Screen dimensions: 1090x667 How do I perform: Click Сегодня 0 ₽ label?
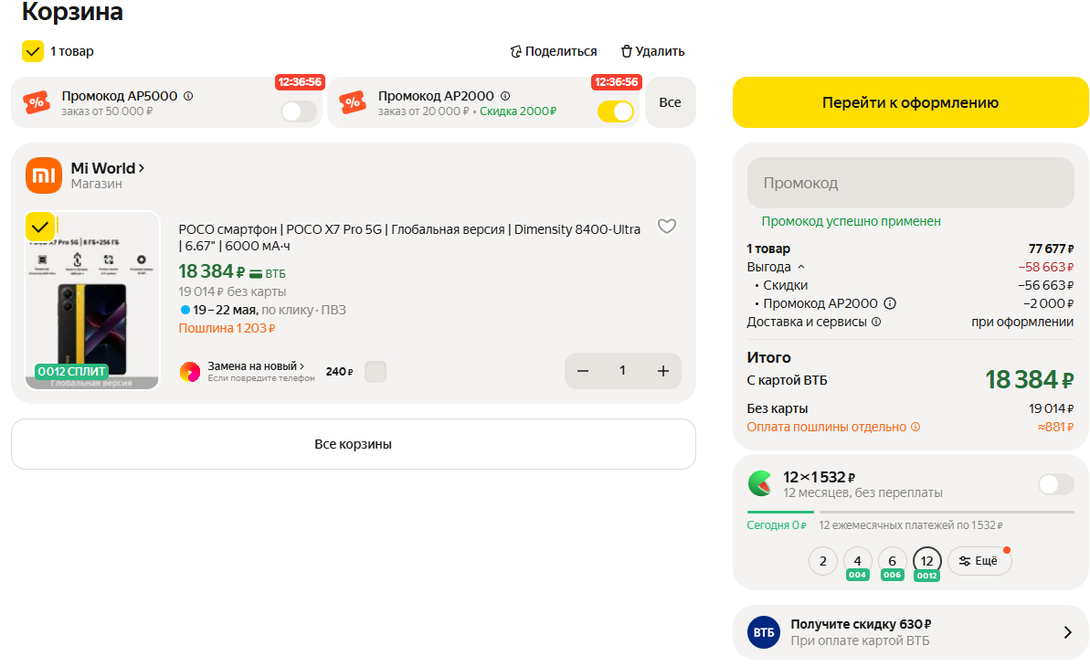coord(776,525)
